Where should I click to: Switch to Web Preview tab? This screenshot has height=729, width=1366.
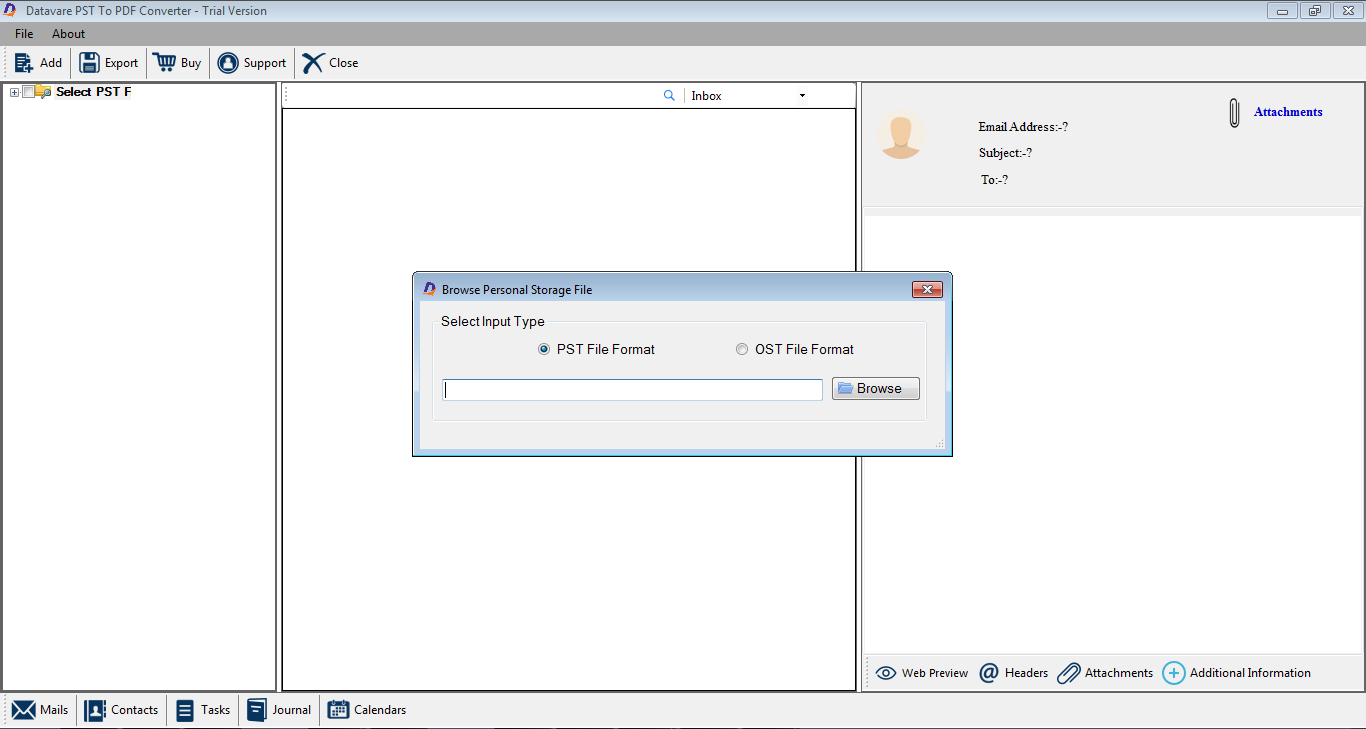click(922, 673)
